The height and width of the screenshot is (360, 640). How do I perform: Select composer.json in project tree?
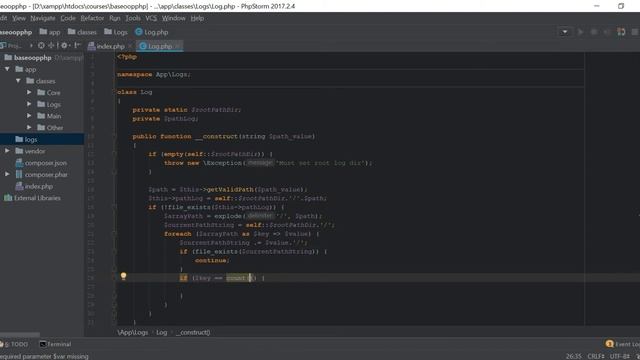click(x=41, y=163)
